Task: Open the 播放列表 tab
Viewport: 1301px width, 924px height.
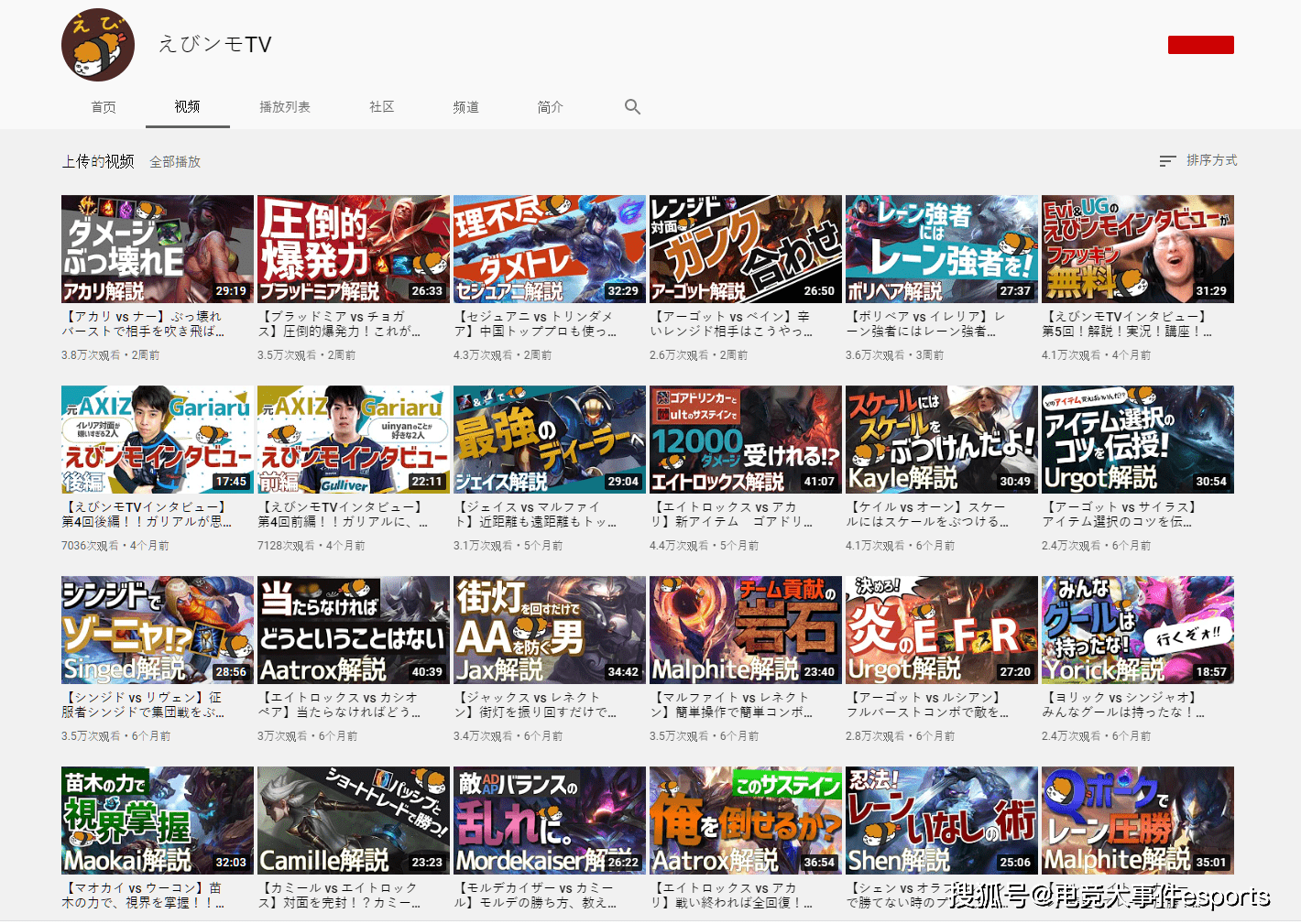Action: coord(285,107)
